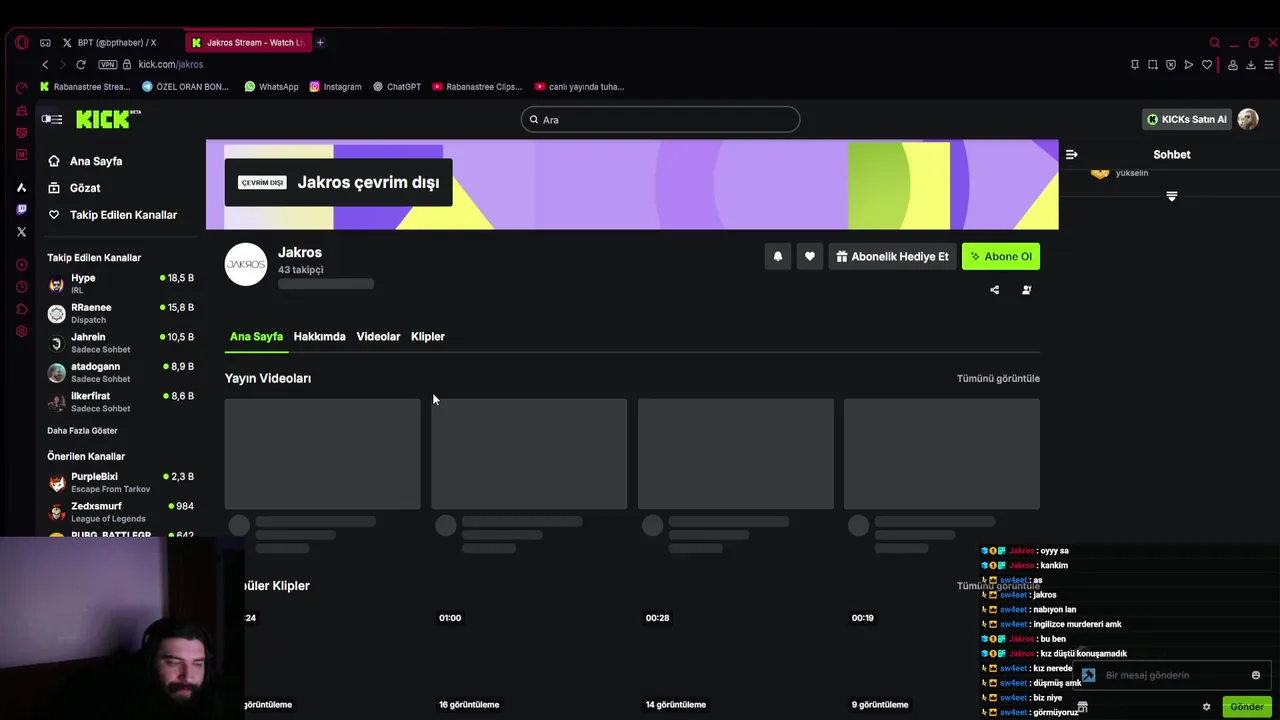Image resolution: width=1280 pixels, height=720 pixels.
Task: Open Opera tab search icon
Action: (x=1214, y=43)
